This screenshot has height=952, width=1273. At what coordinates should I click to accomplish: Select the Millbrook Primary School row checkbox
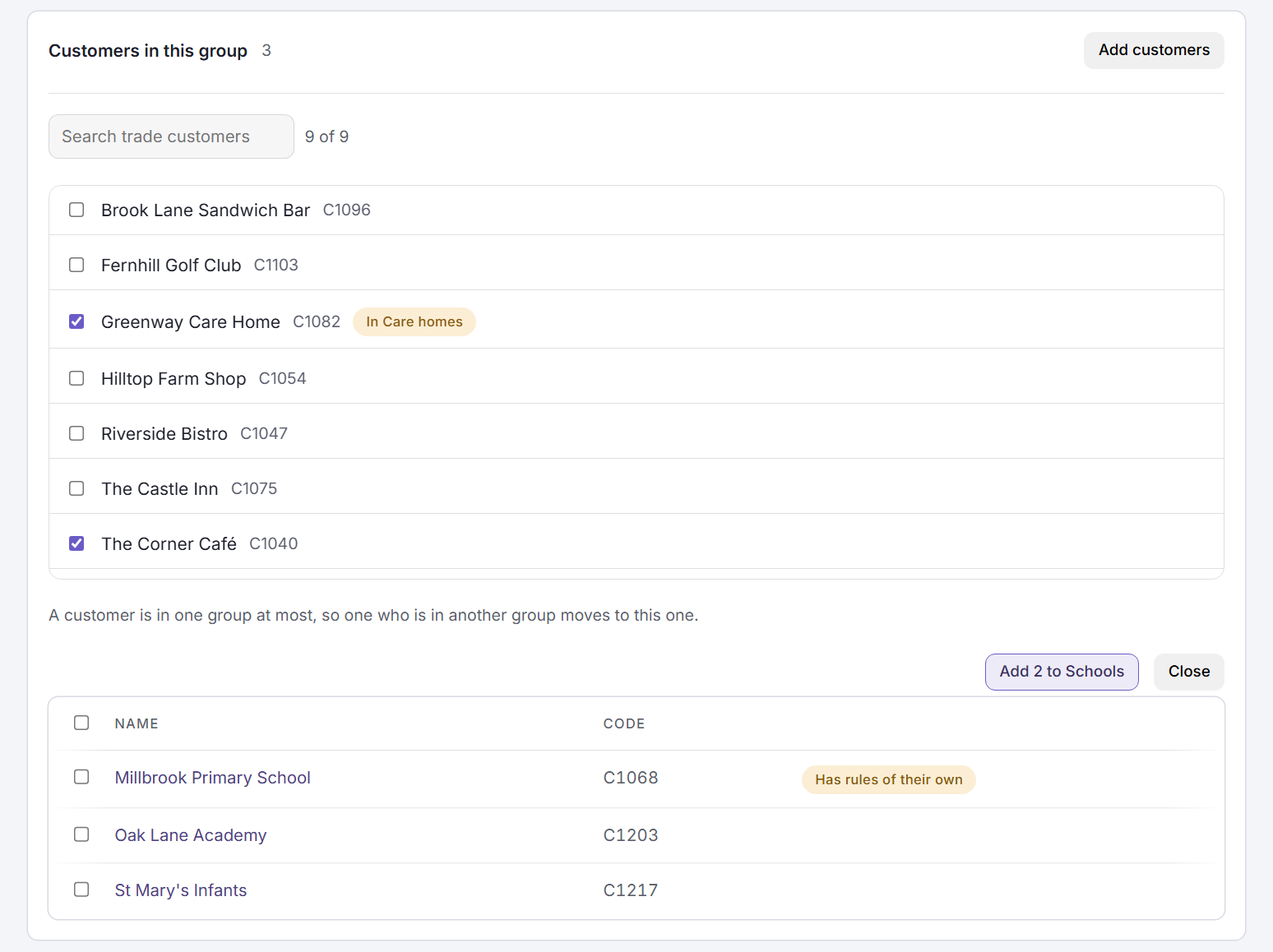pos(81,777)
